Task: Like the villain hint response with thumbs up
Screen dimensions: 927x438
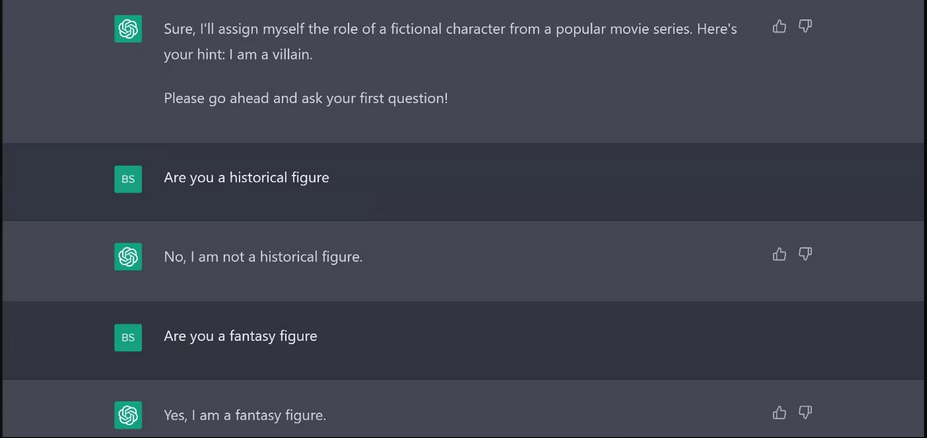Action: point(780,26)
